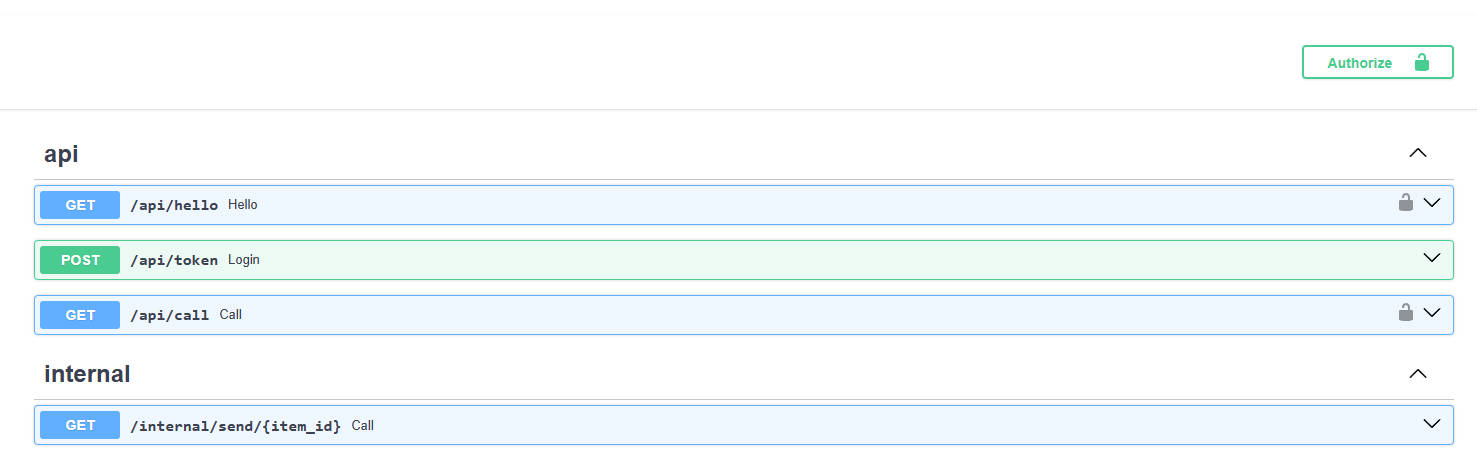Click the POST badge for /api/token
This screenshot has width=1477, height=462.
[80, 260]
